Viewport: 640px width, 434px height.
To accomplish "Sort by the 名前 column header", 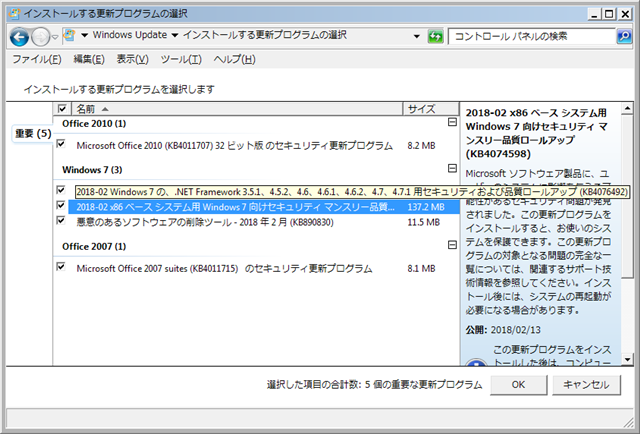I will tap(238, 109).
